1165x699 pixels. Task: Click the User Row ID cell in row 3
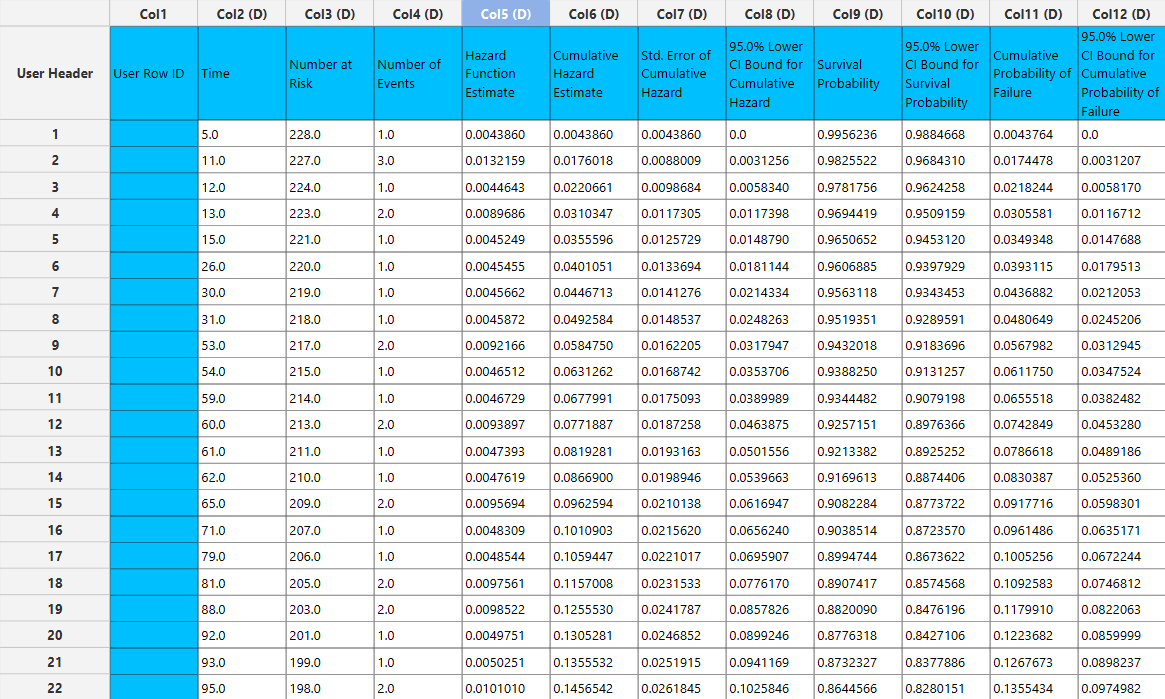coord(154,187)
